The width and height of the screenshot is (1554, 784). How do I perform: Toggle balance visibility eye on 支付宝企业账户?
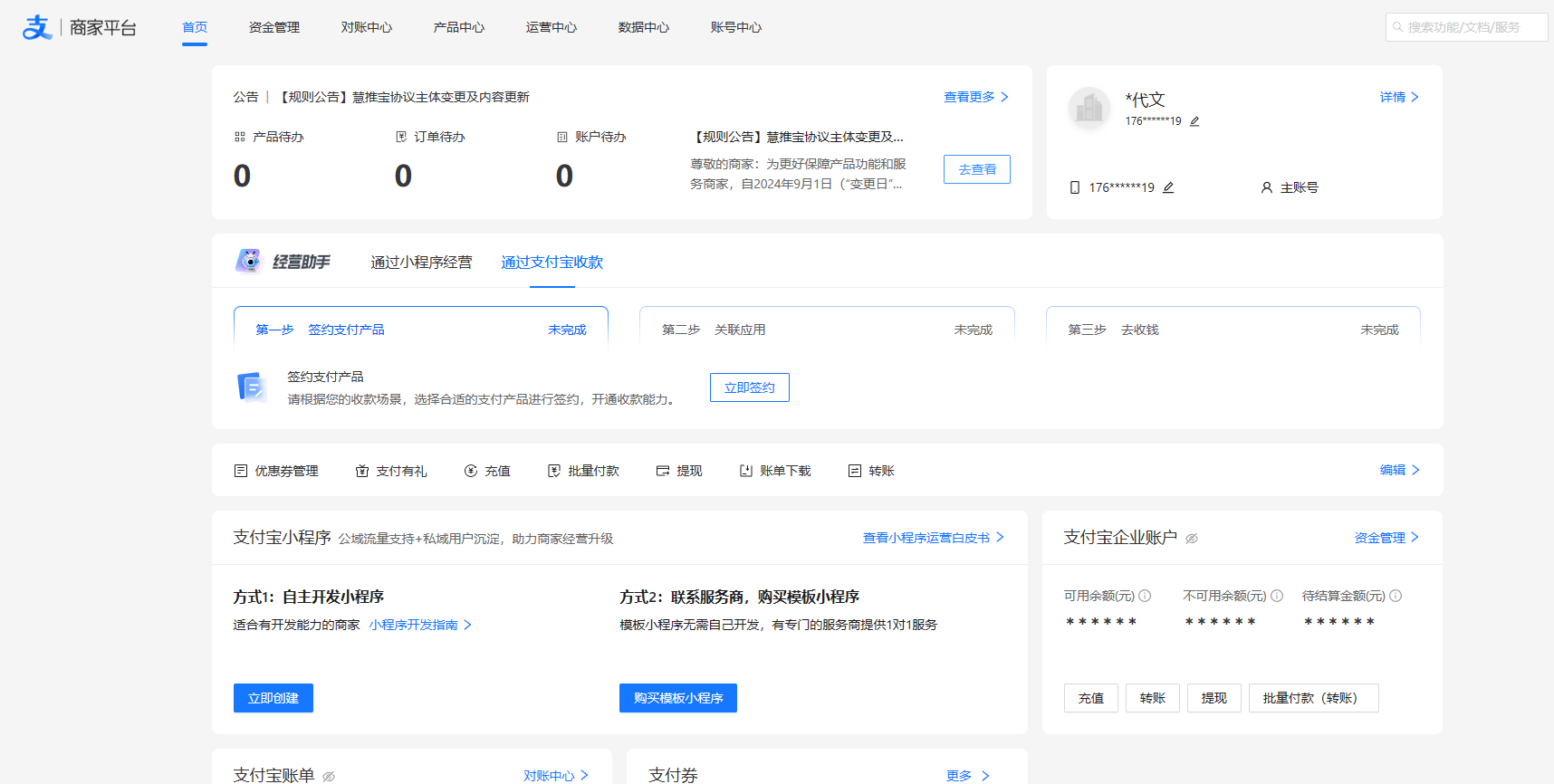(x=1192, y=539)
